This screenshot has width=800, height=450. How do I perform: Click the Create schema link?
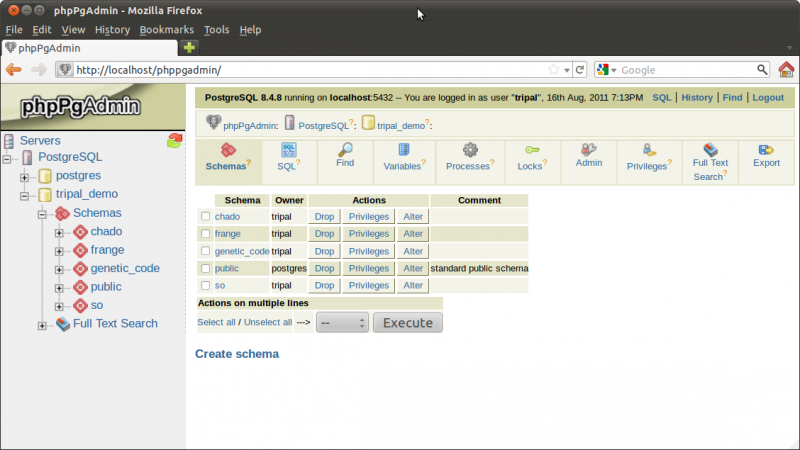pos(237,354)
